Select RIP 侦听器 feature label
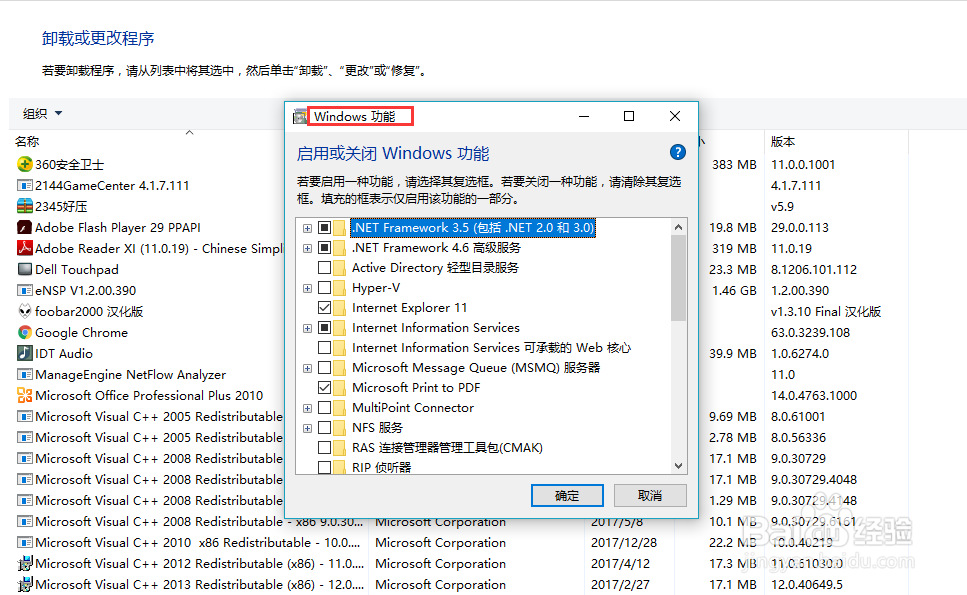967x595 pixels. coord(381,467)
